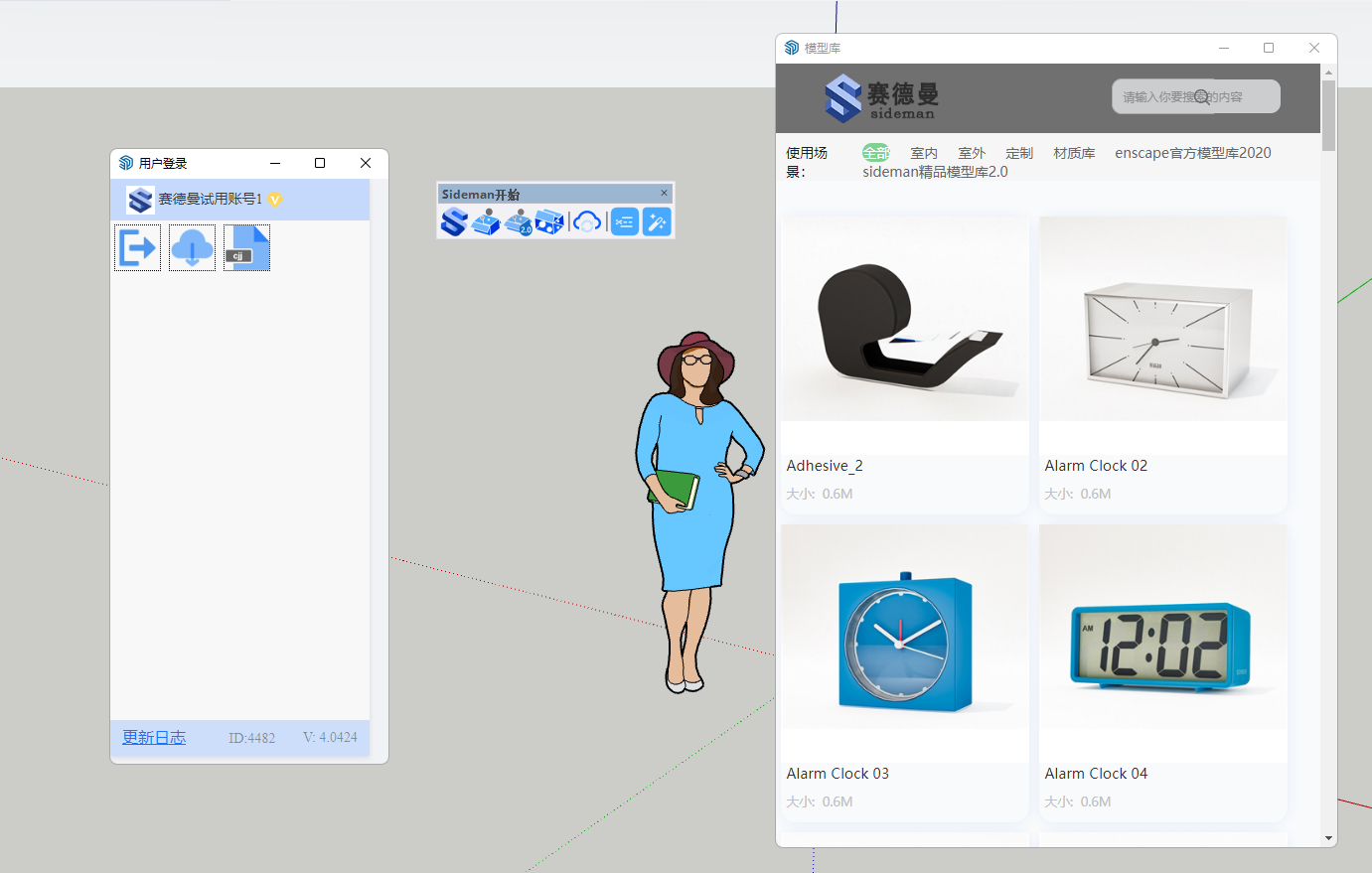Screen dimensions: 1372x873
Task: Click the open box with dots icon
Action: [x=549, y=221]
